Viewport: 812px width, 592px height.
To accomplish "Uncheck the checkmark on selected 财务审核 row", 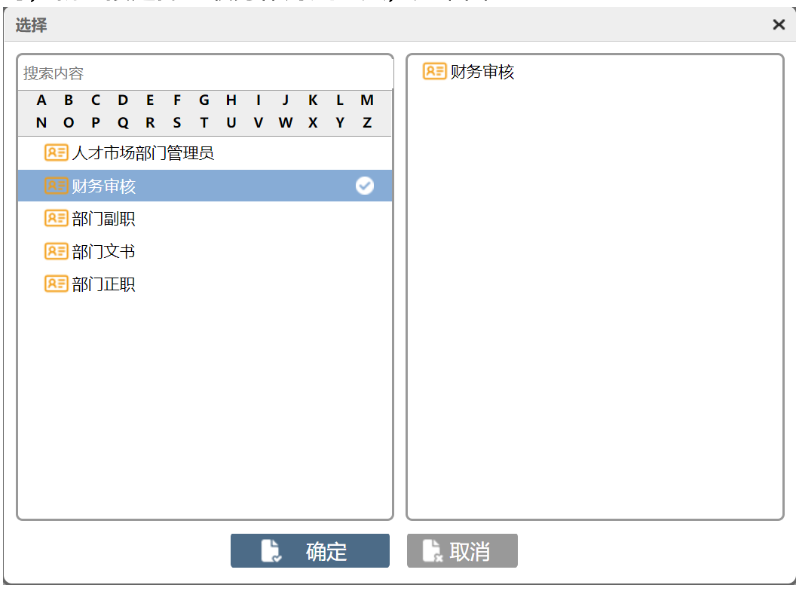I will (365, 186).
